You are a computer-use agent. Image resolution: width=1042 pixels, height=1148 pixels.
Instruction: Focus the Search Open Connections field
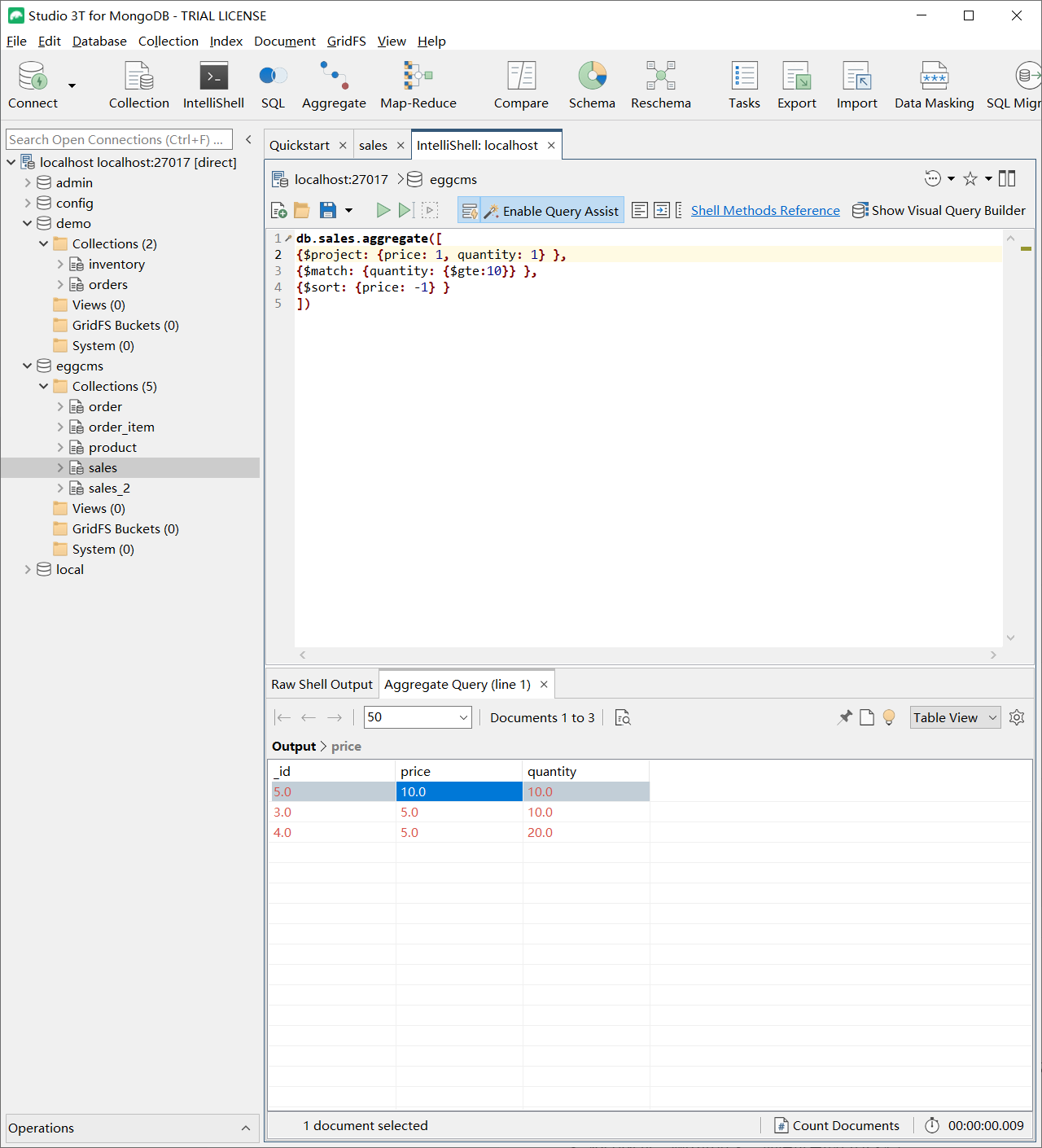click(119, 140)
